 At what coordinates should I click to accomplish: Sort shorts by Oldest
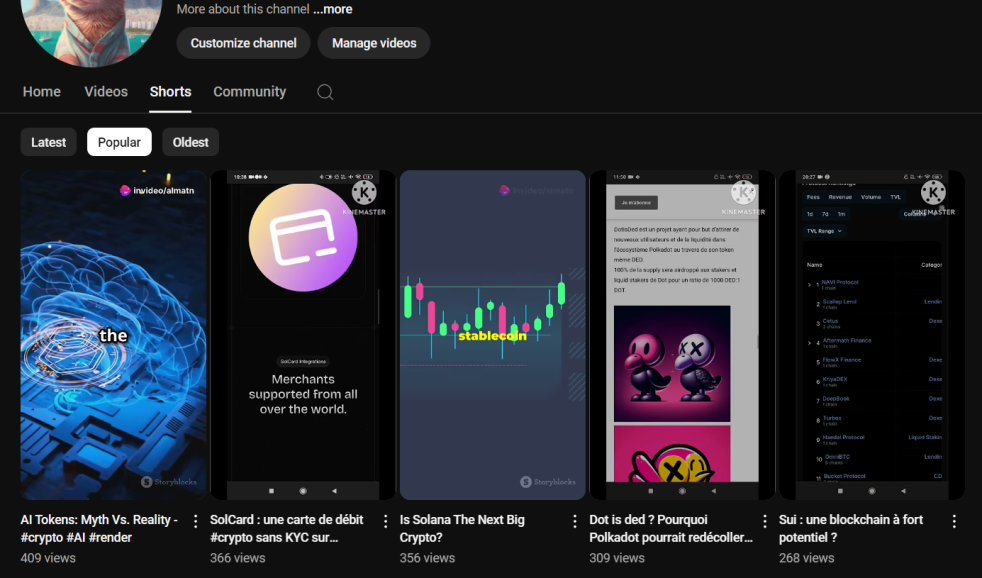click(x=190, y=142)
